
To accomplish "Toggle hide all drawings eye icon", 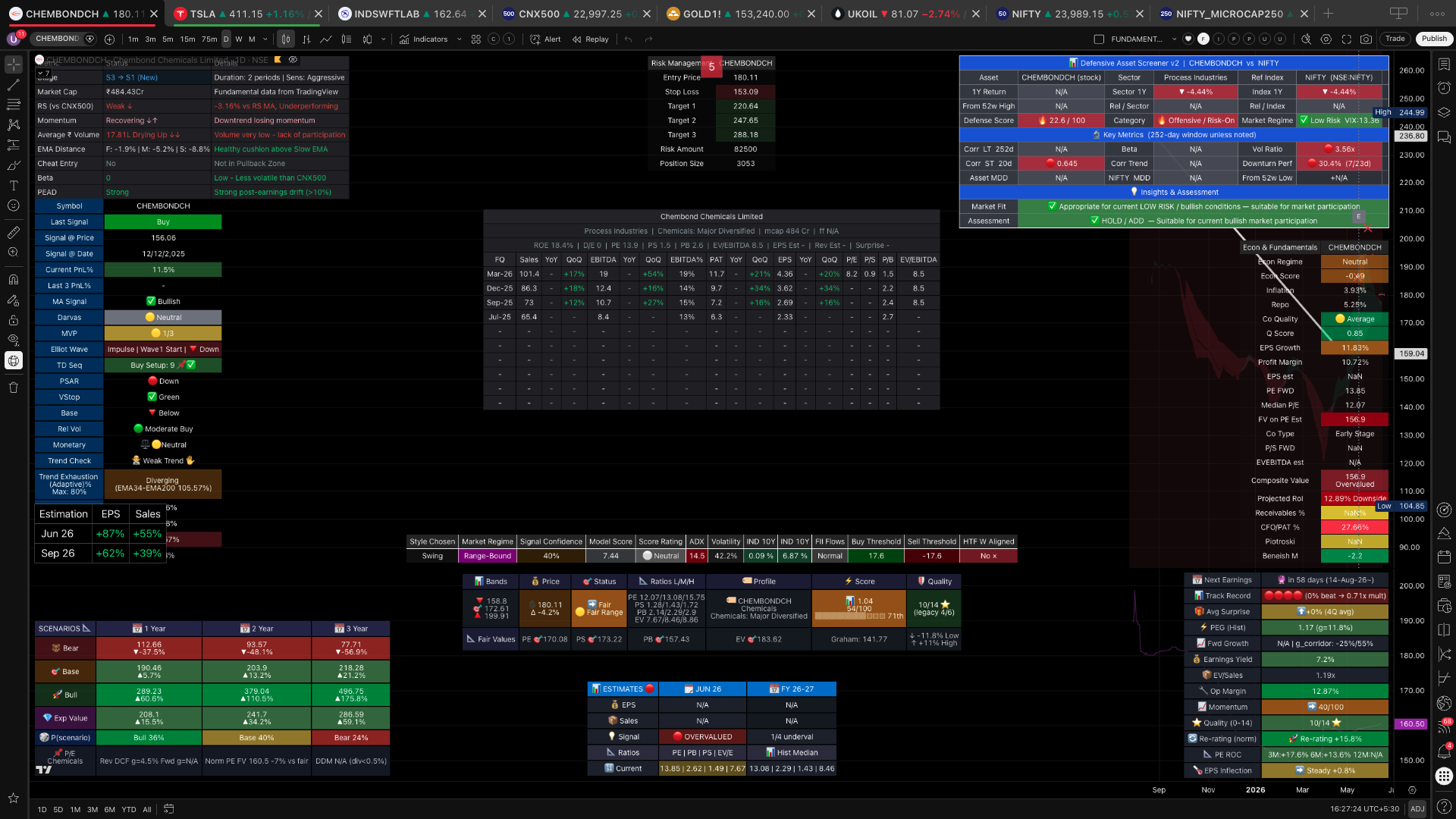I will [14, 340].
